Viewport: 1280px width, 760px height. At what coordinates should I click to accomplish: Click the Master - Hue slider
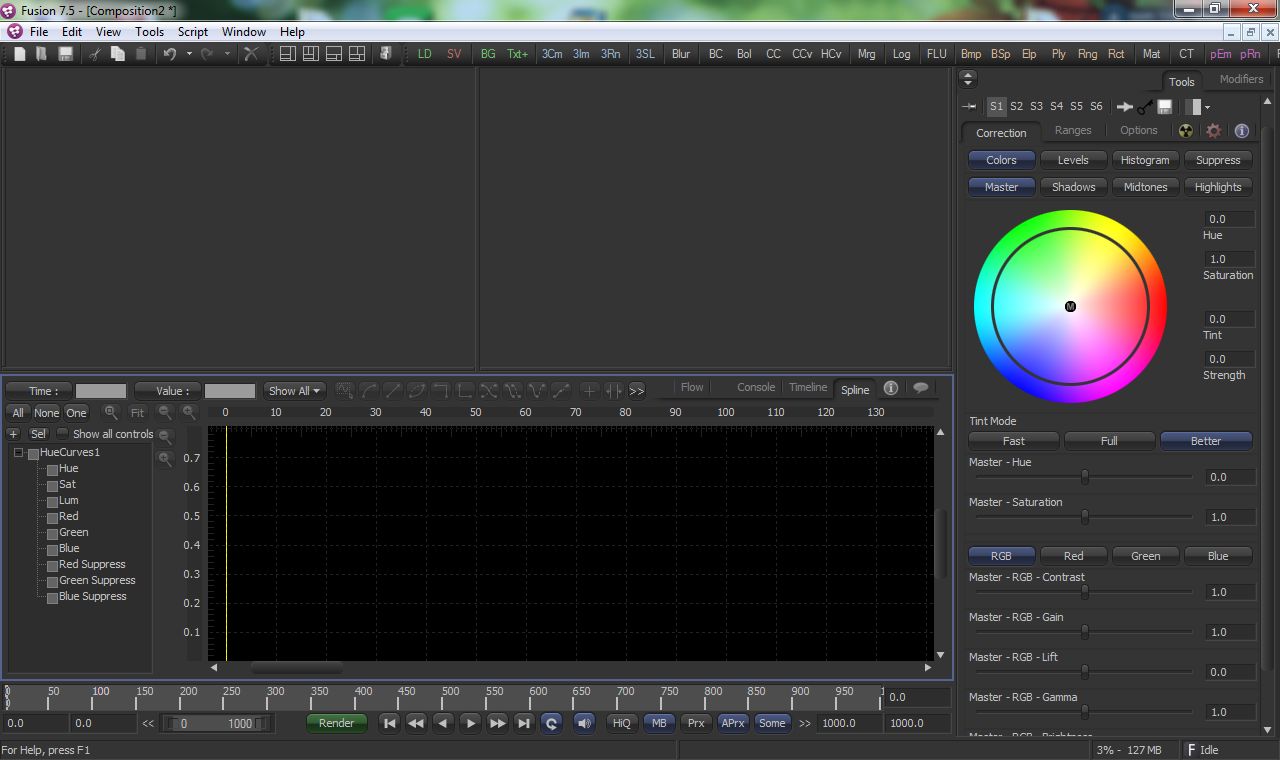coord(1084,477)
